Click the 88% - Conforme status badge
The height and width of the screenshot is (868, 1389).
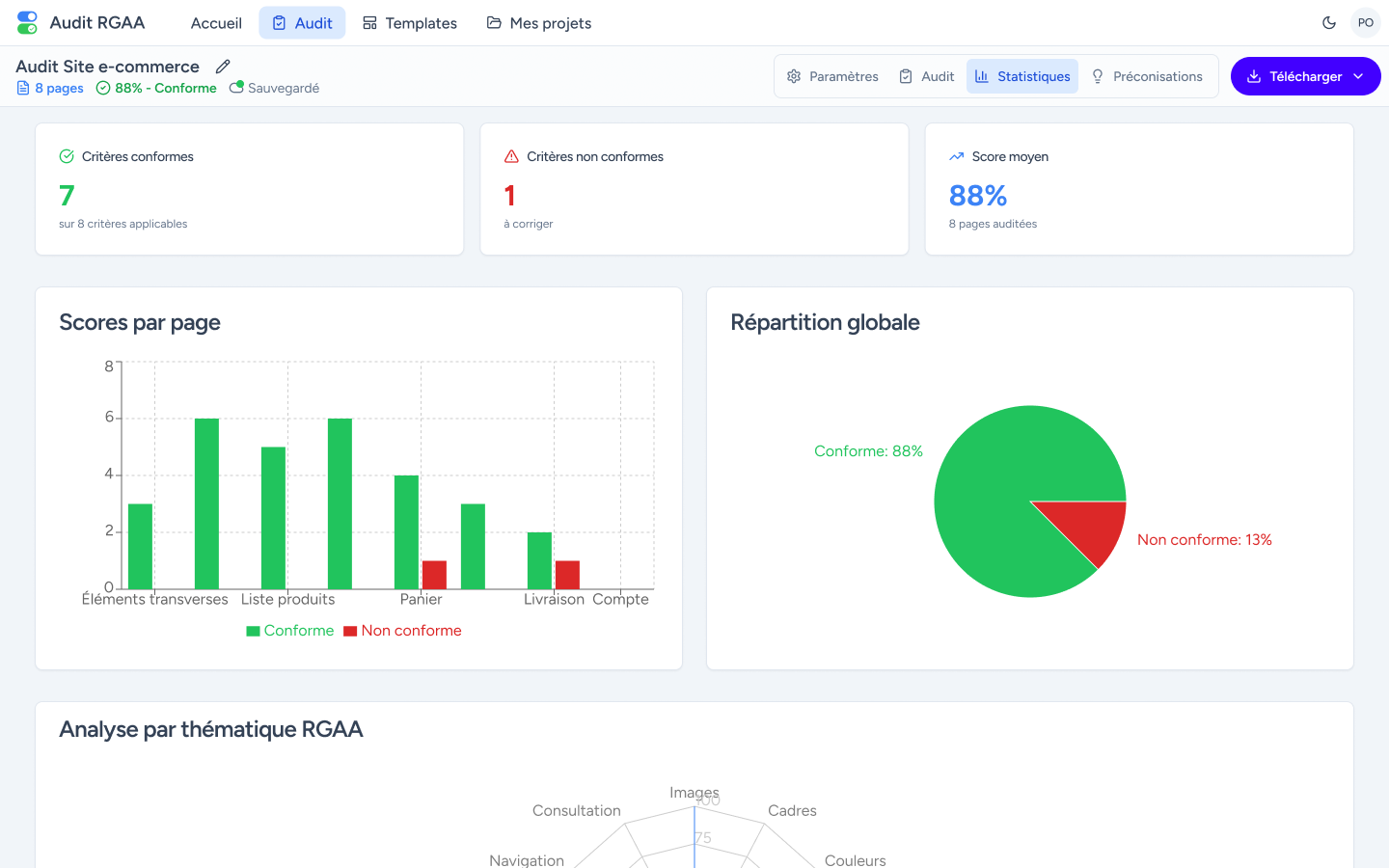[156, 88]
